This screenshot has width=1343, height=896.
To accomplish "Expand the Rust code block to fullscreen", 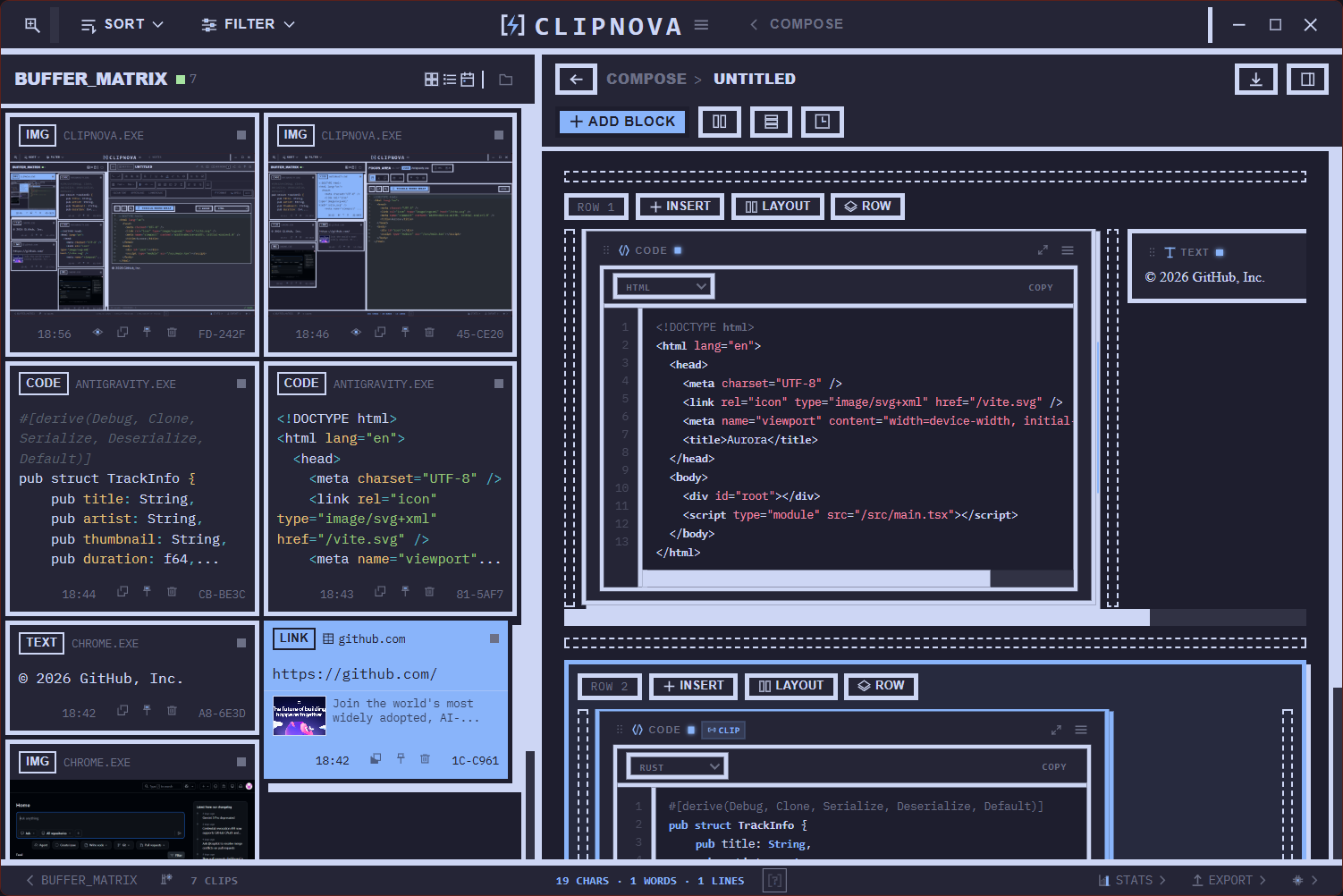I will click(x=1056, y=730).
